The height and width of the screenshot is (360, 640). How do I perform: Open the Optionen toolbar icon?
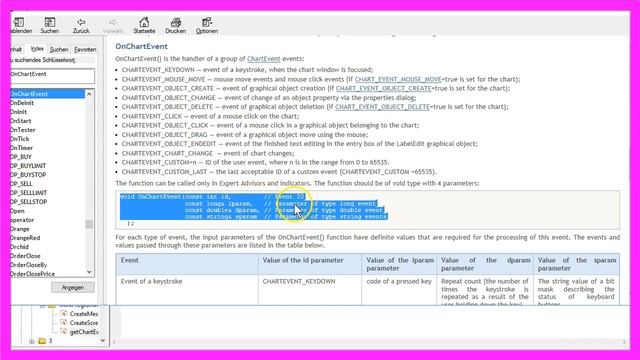tap(207, 25)
